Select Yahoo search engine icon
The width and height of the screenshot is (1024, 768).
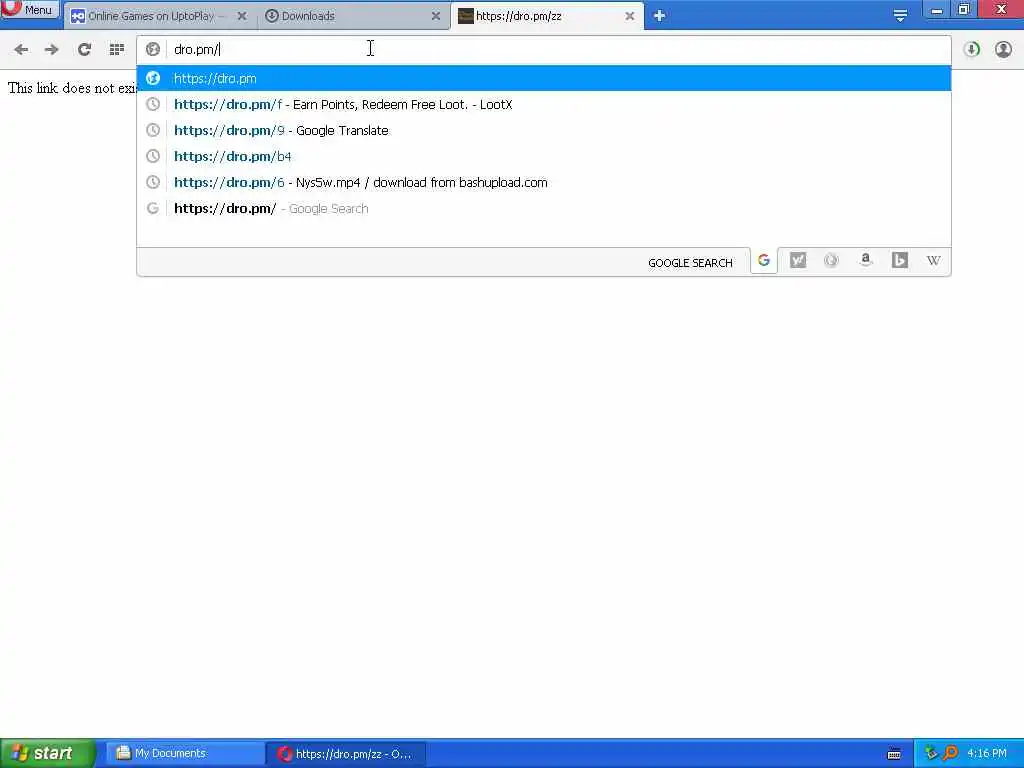pos(797,261)
